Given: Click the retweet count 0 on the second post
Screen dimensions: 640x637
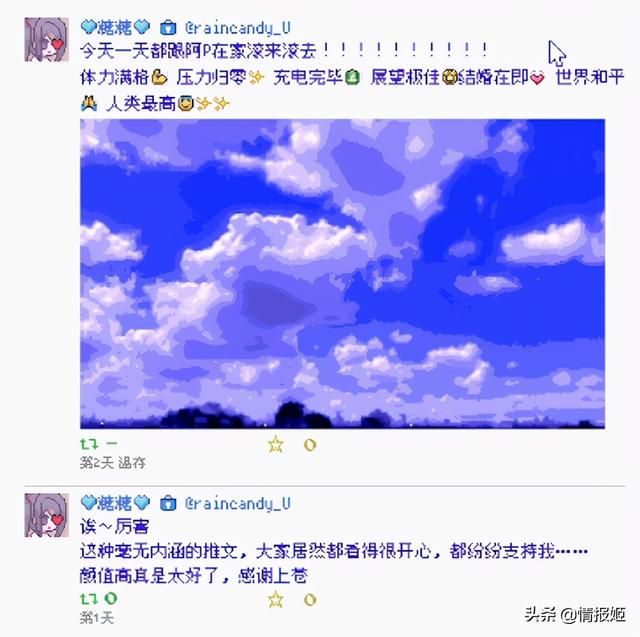Looking at the screenshot, I should [111, 599].
